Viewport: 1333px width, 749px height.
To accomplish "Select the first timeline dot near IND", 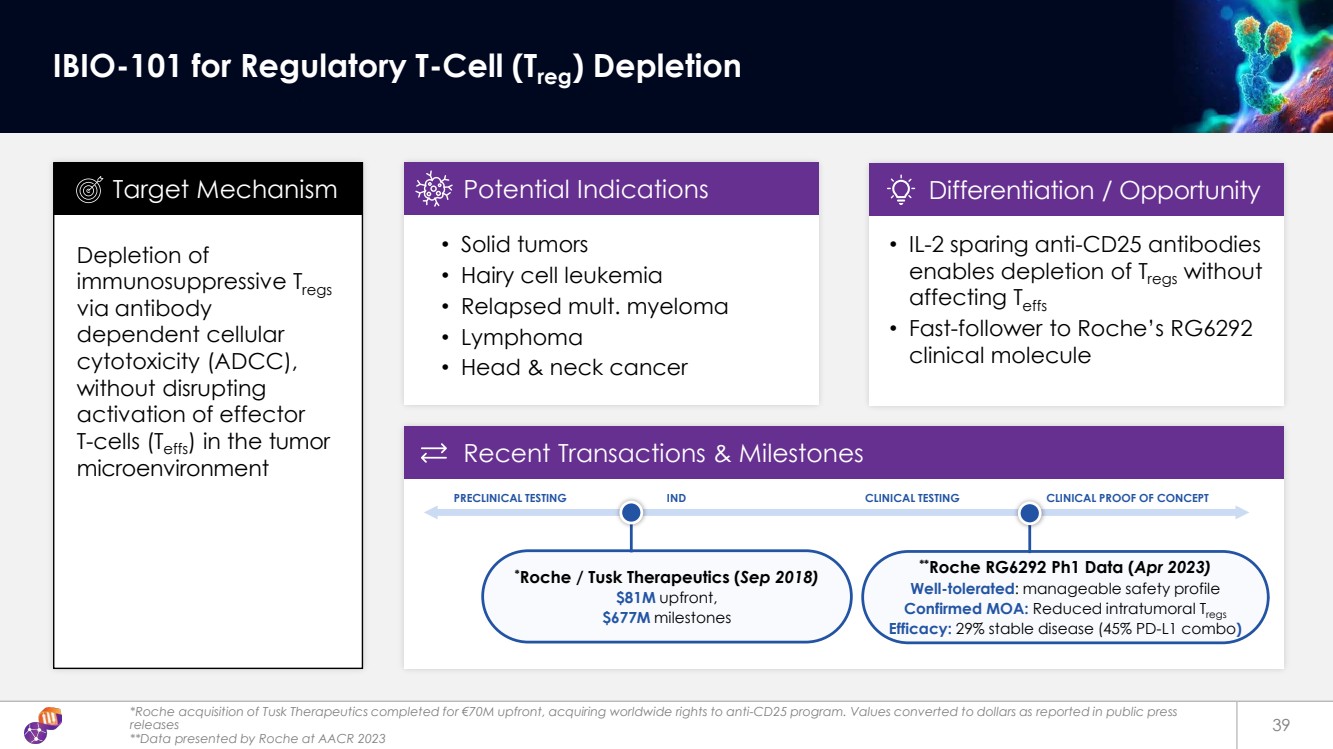I will pos(631,513).
